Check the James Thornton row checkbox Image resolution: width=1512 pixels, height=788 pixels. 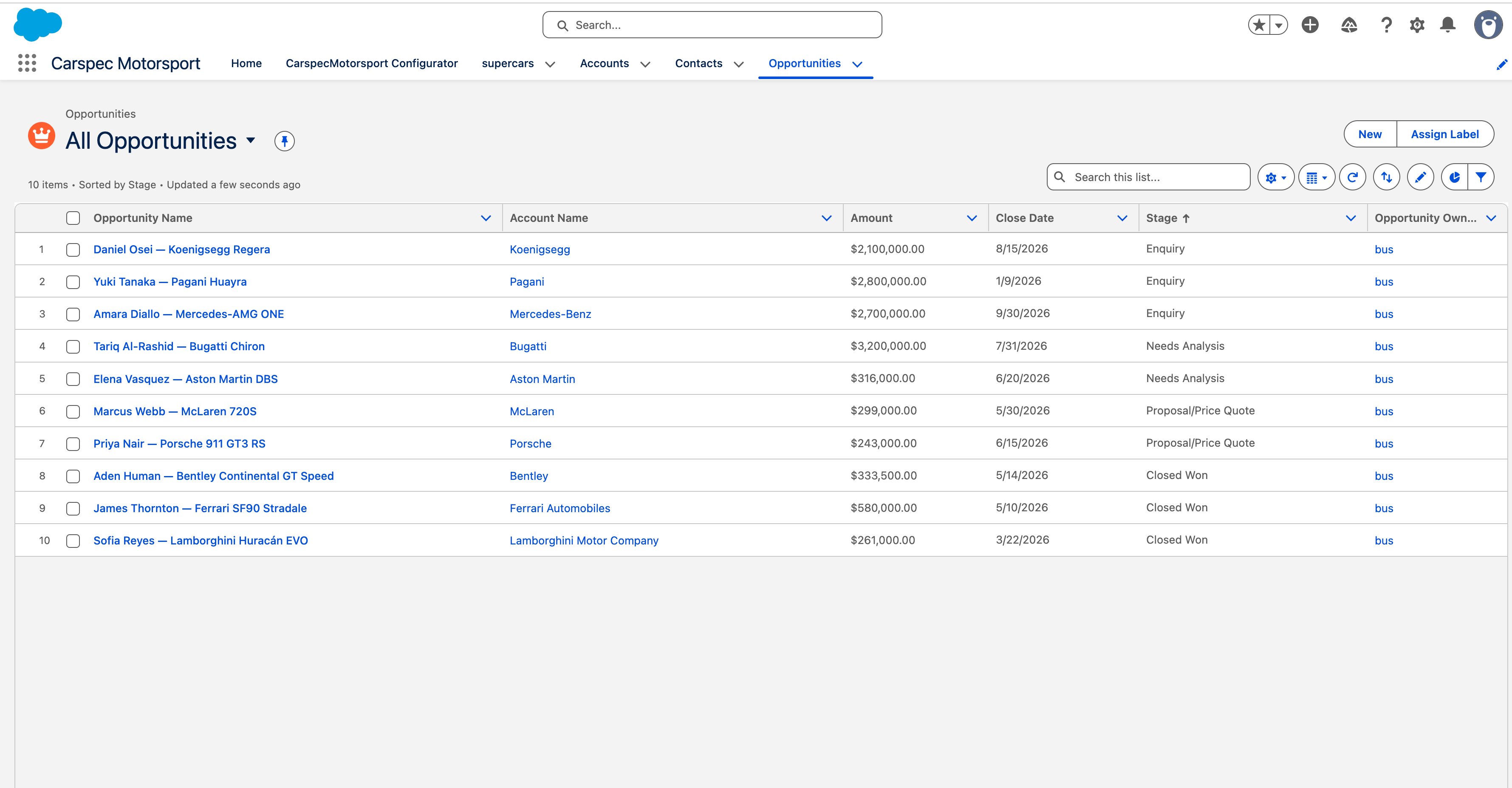pos(73,508)
